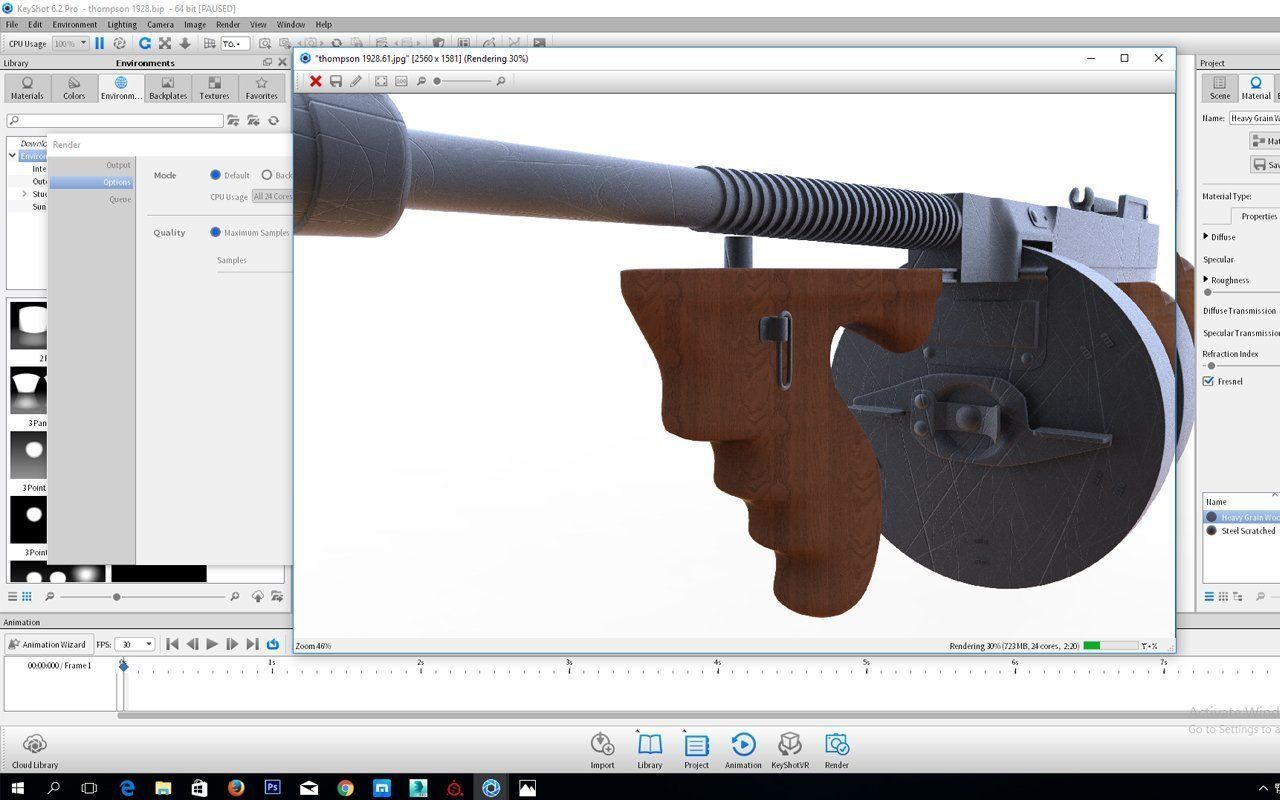1280x800 pixels.
Task: Upload to cloud icon in library panel
Action: click(x=257, y=596)
